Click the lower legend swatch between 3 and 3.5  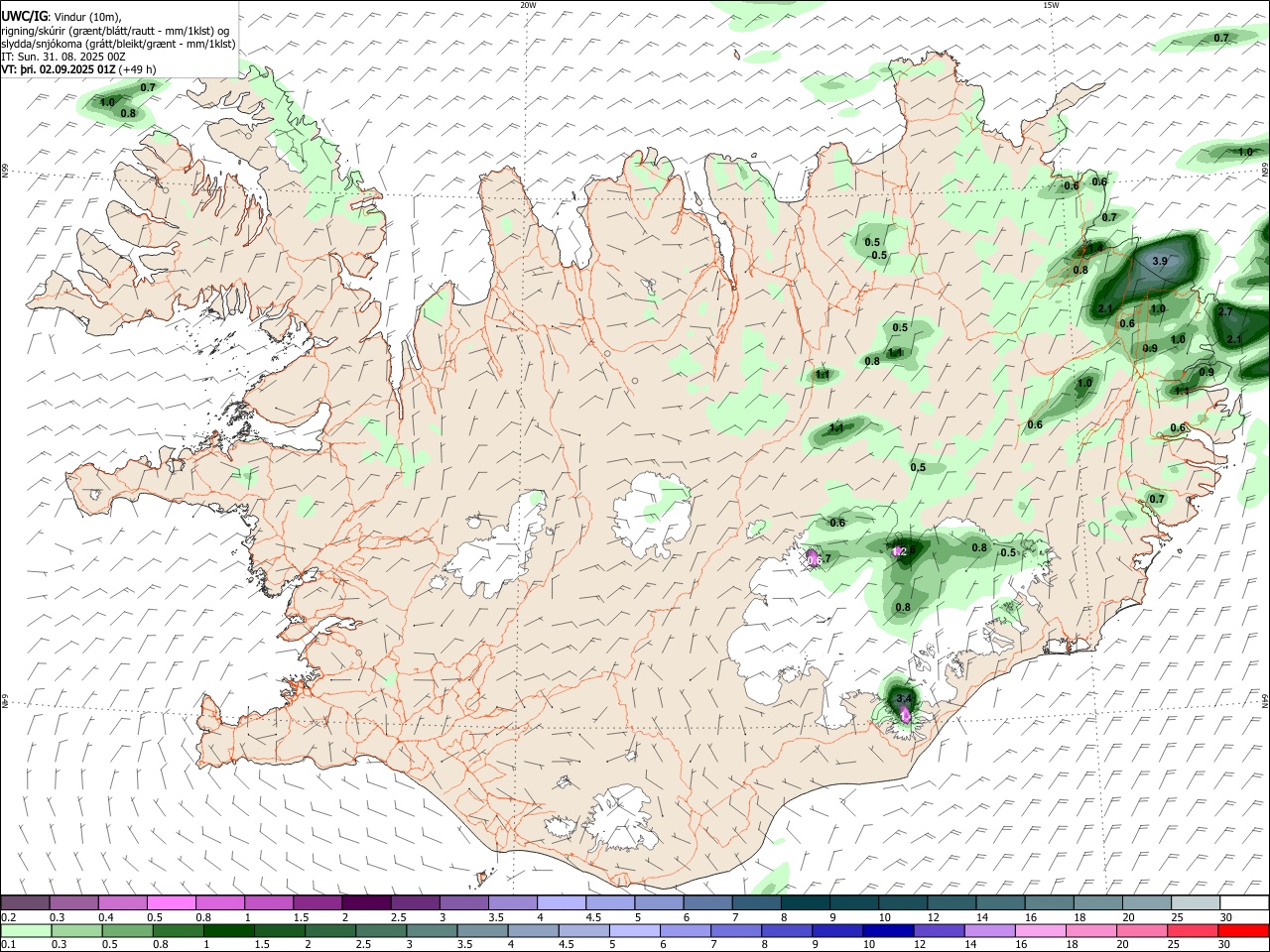pyautogui.click(x=431, y=930)
